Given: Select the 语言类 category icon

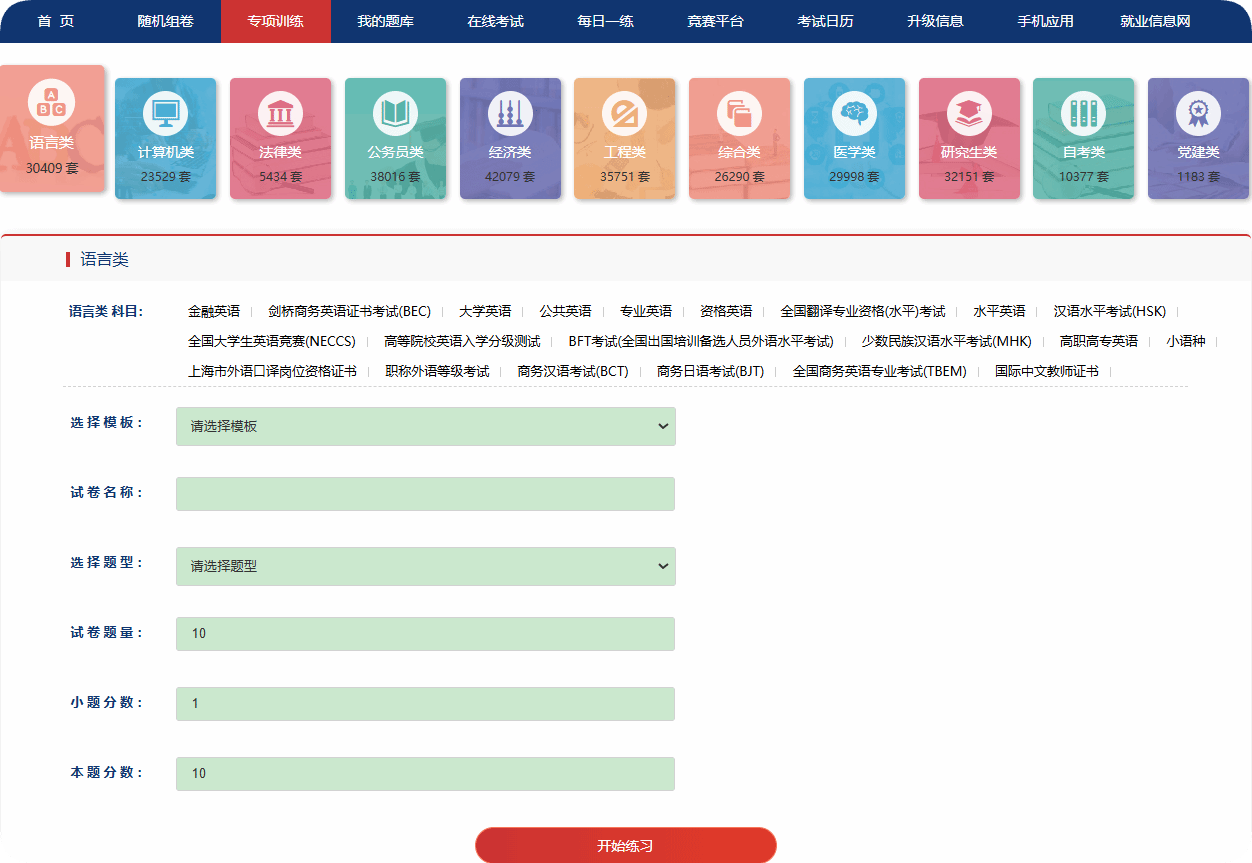Looking at the screenshot, I should (x=50, y=103).
